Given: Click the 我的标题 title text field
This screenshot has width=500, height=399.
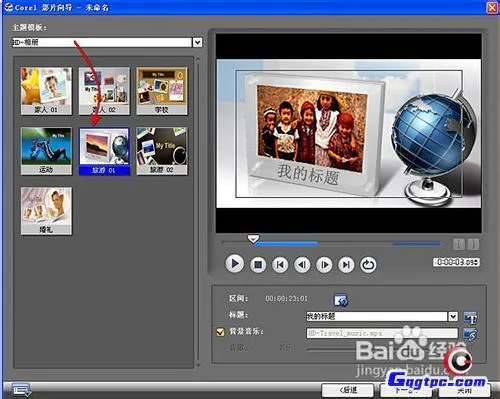Looking at the screenshot, I should click(377, 316).
